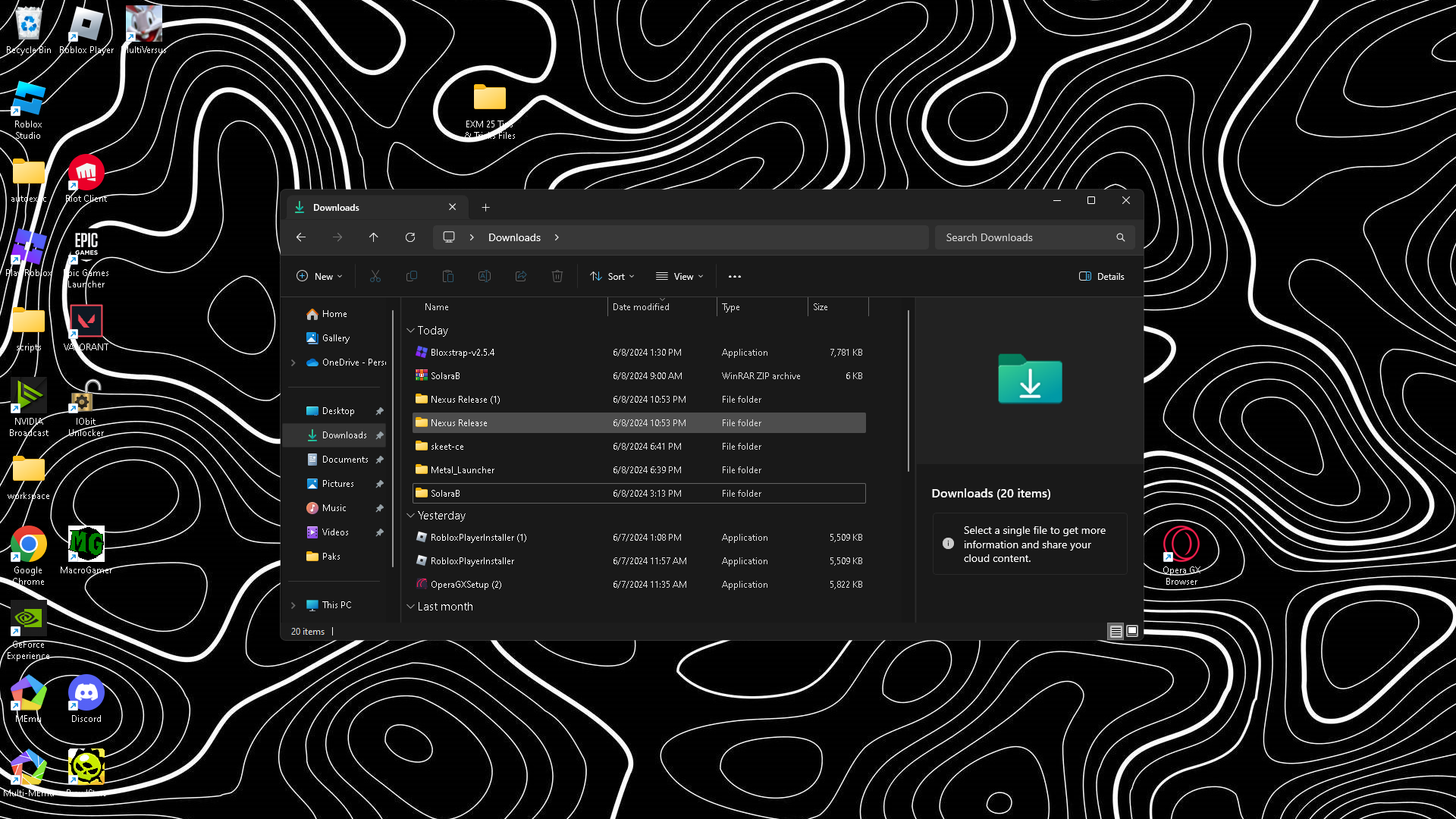
Task: Add a new File Explorer tab
Action: (485, 208)
